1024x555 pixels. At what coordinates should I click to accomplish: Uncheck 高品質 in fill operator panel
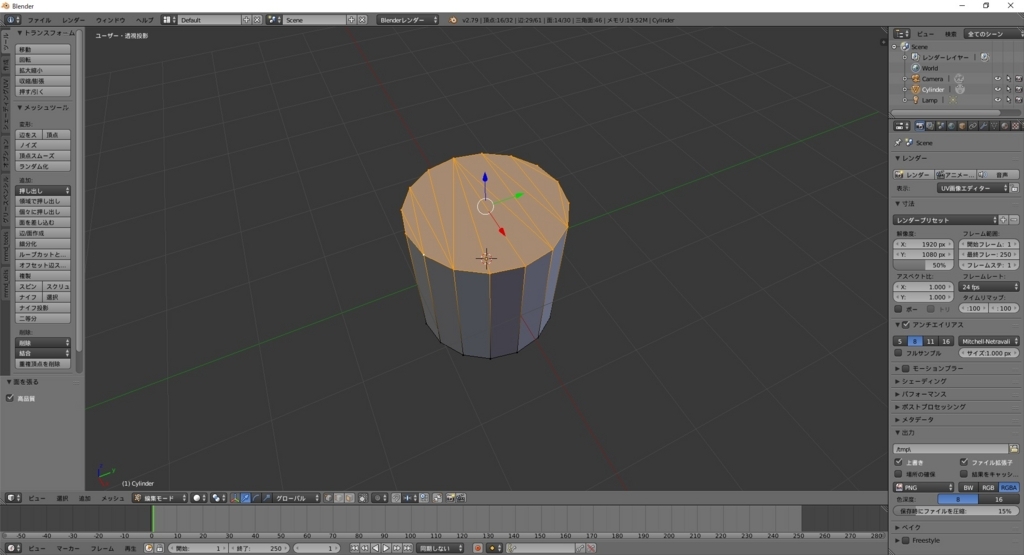[x=10, y=398]
